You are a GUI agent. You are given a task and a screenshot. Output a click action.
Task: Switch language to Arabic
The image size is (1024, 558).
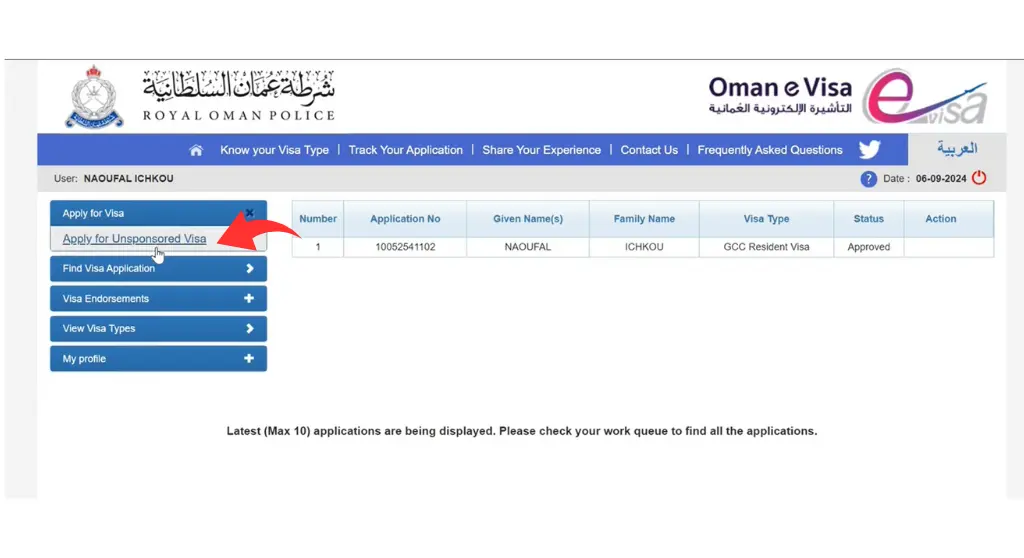[957, 149]
